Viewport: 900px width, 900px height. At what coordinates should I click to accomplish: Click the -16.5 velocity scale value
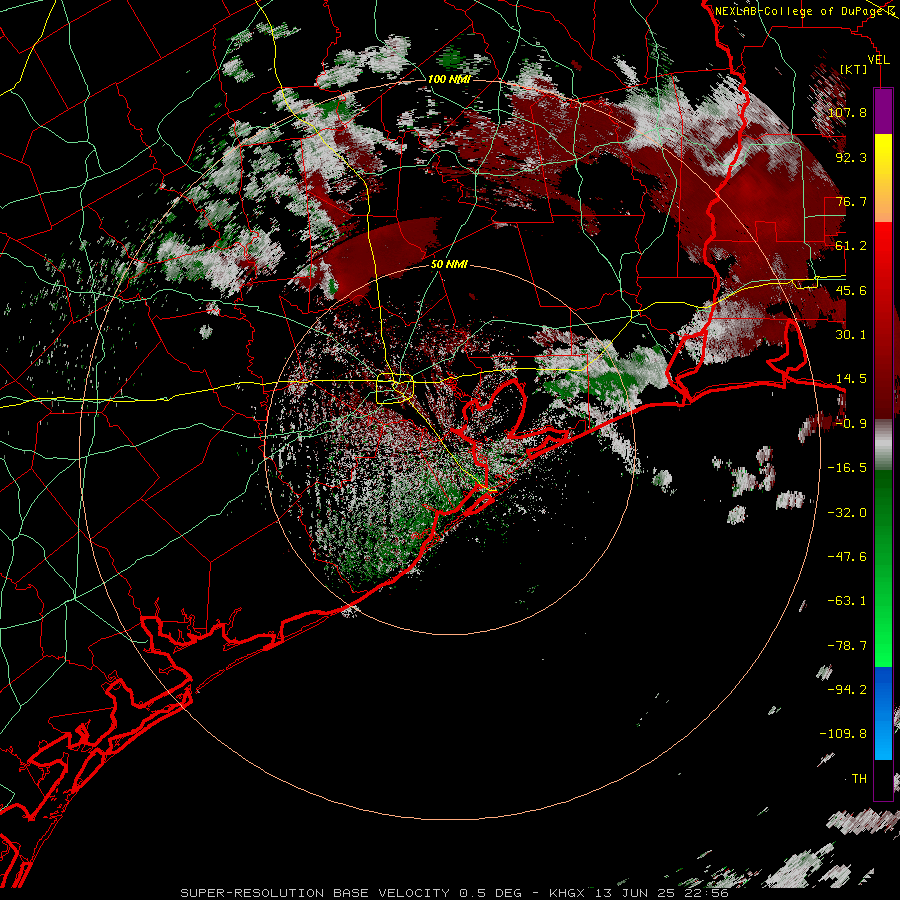(847, 468)
